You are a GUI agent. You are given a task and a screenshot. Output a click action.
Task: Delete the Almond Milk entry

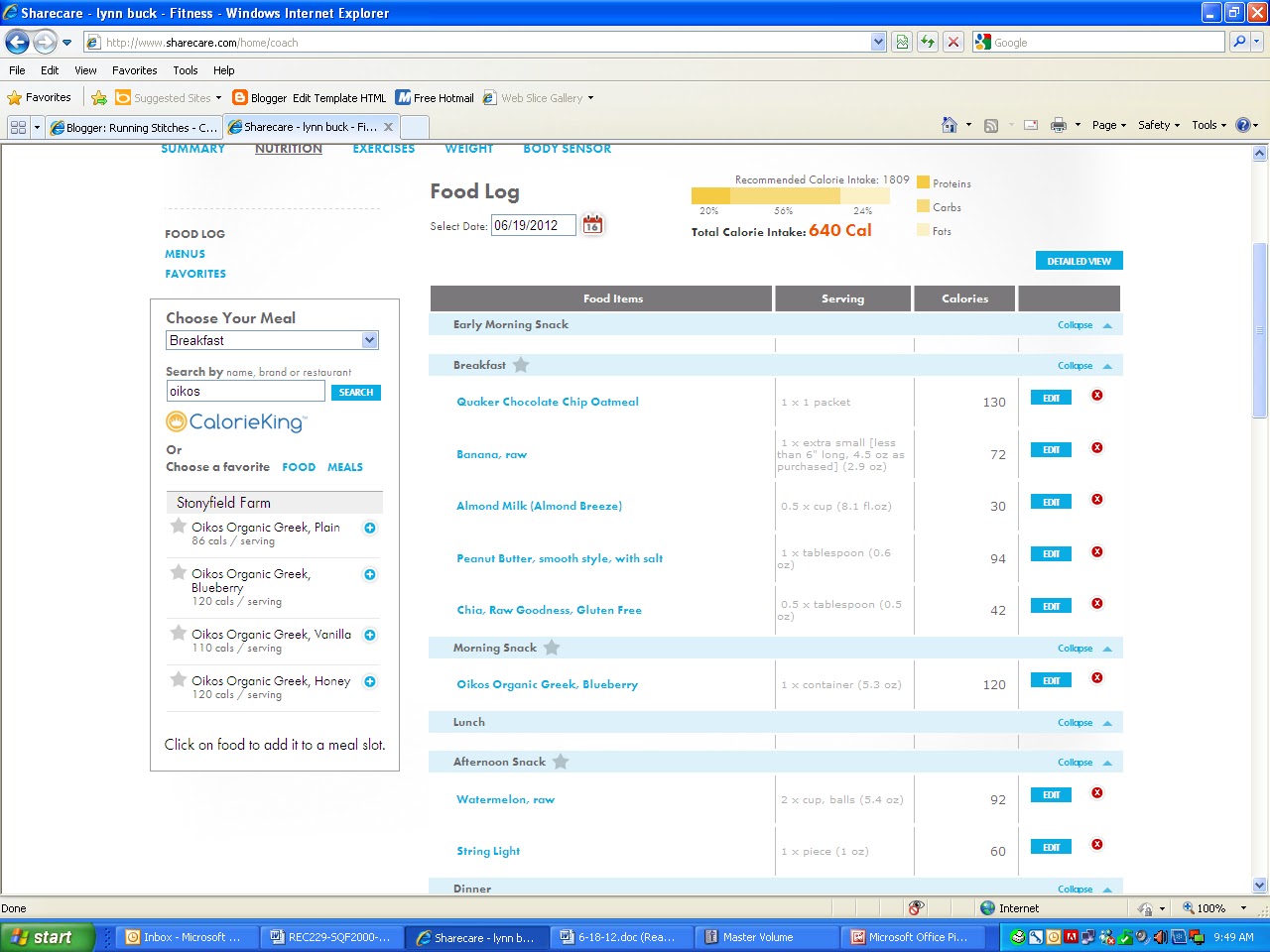pos(1097,499)
